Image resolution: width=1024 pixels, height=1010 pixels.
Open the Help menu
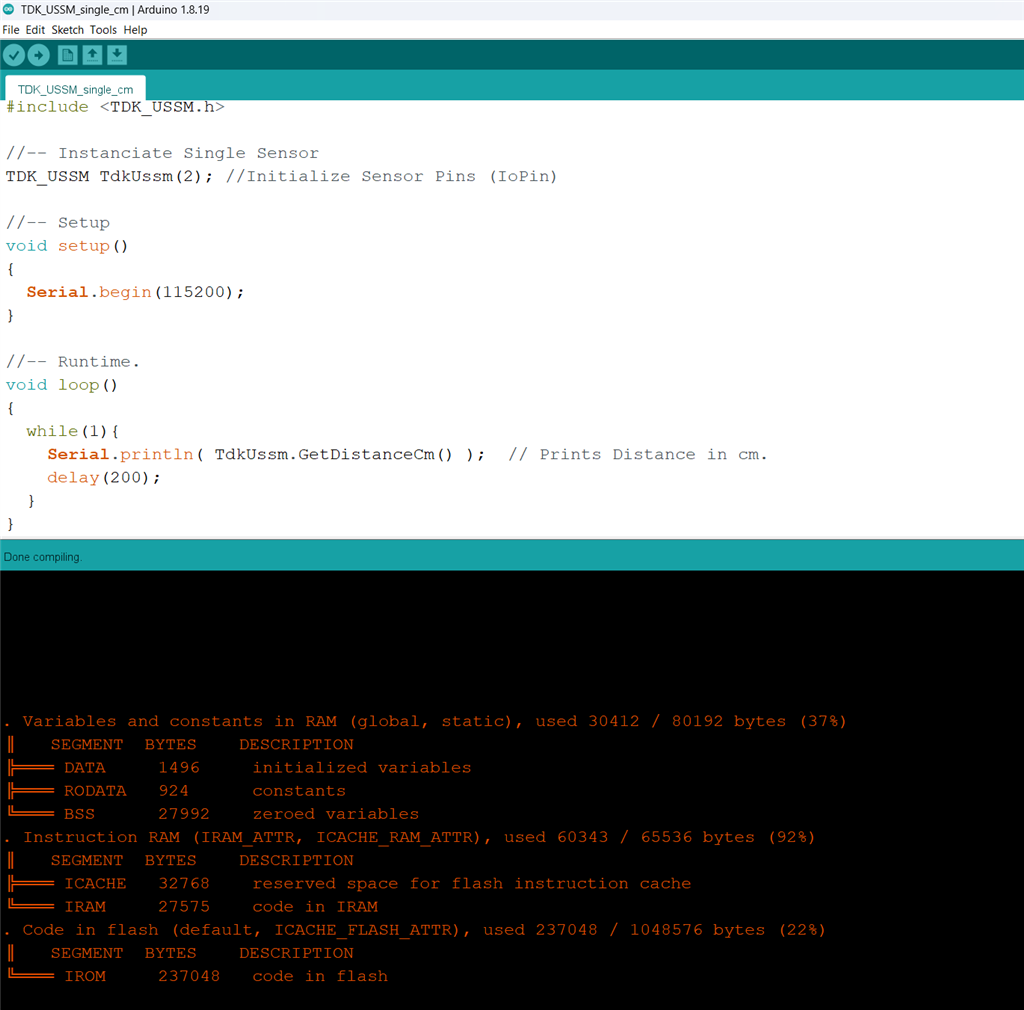coord(135,30)
